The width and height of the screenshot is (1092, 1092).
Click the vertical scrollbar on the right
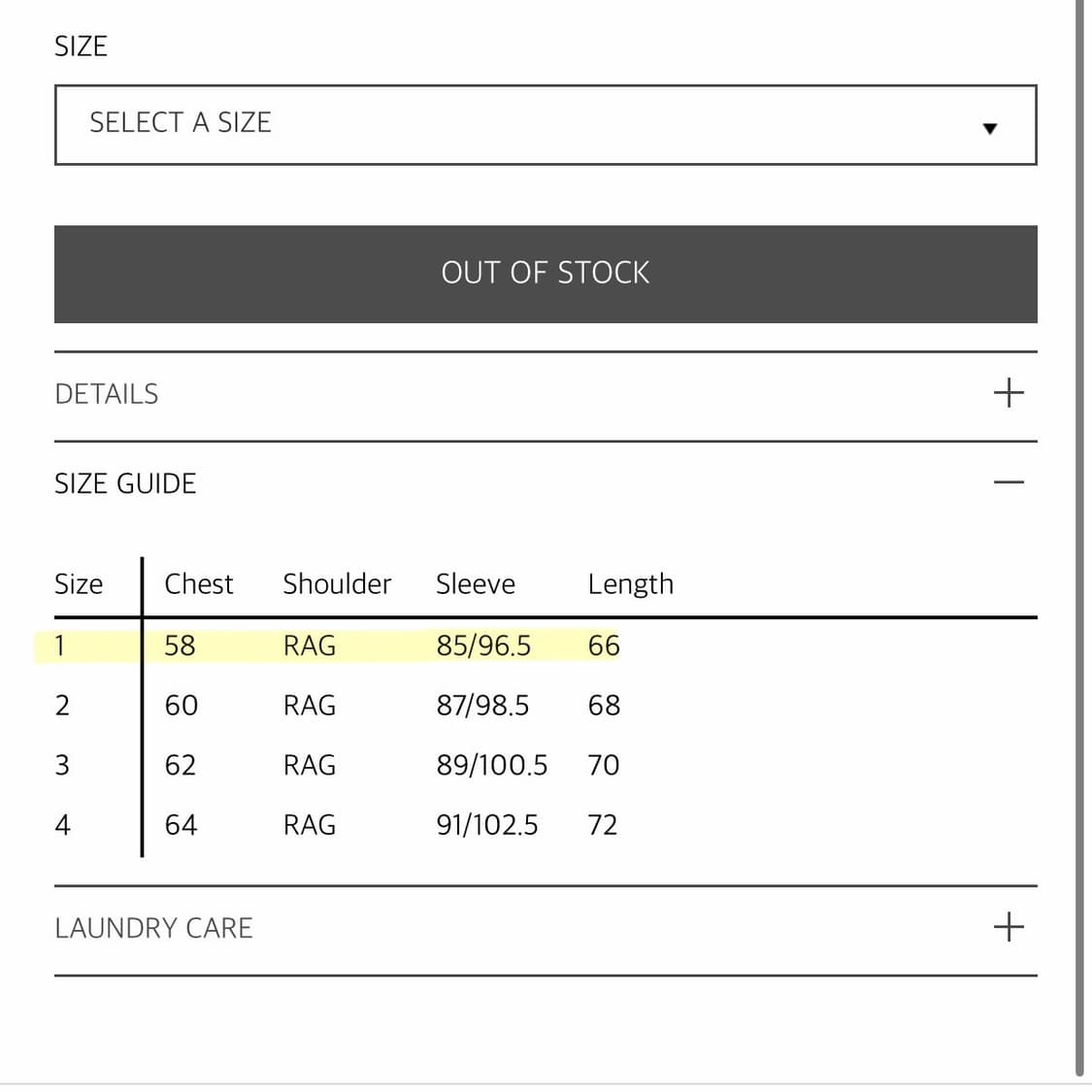[1078, 534]
